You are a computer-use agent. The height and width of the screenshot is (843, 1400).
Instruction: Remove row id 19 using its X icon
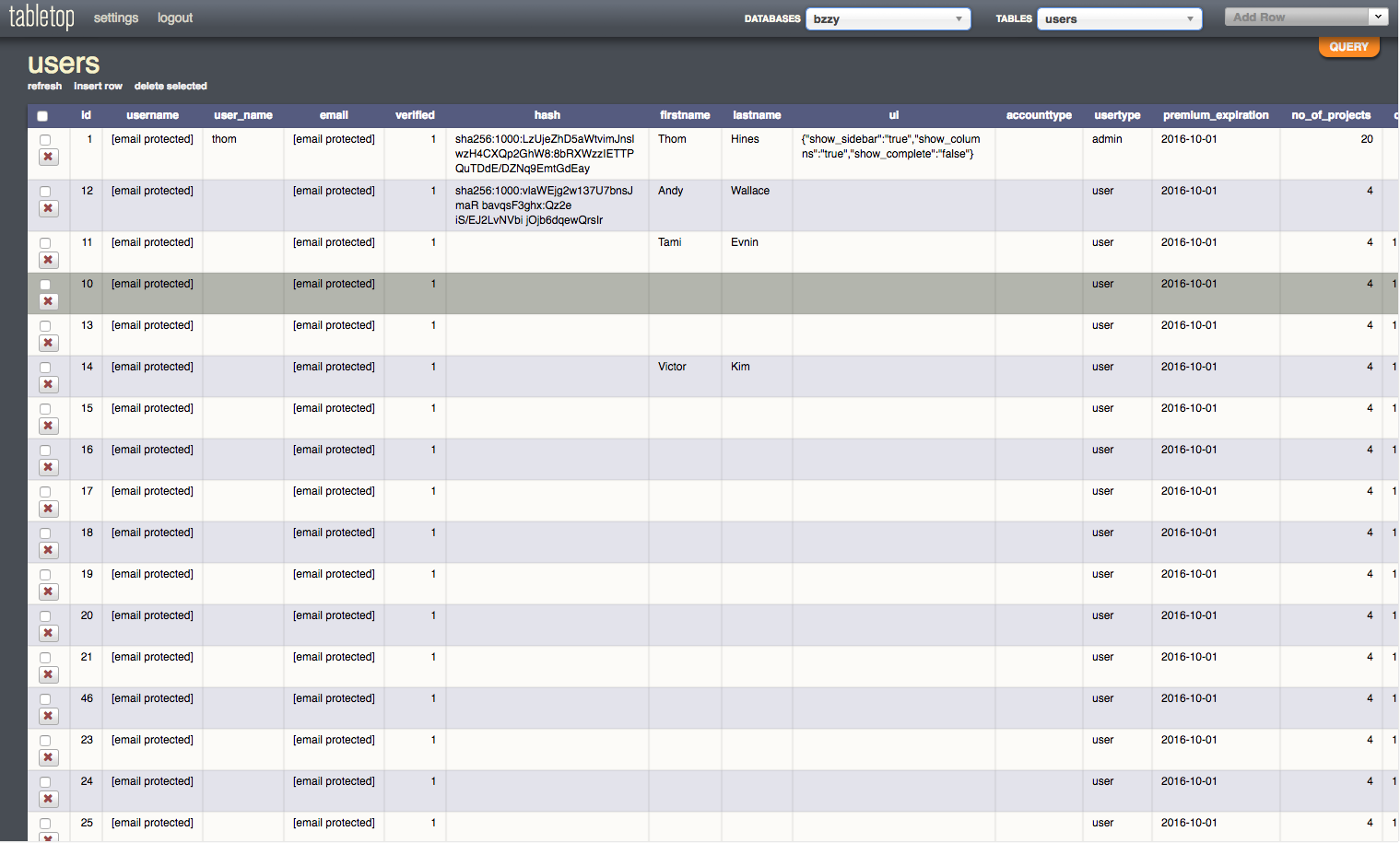coord(48,591)
